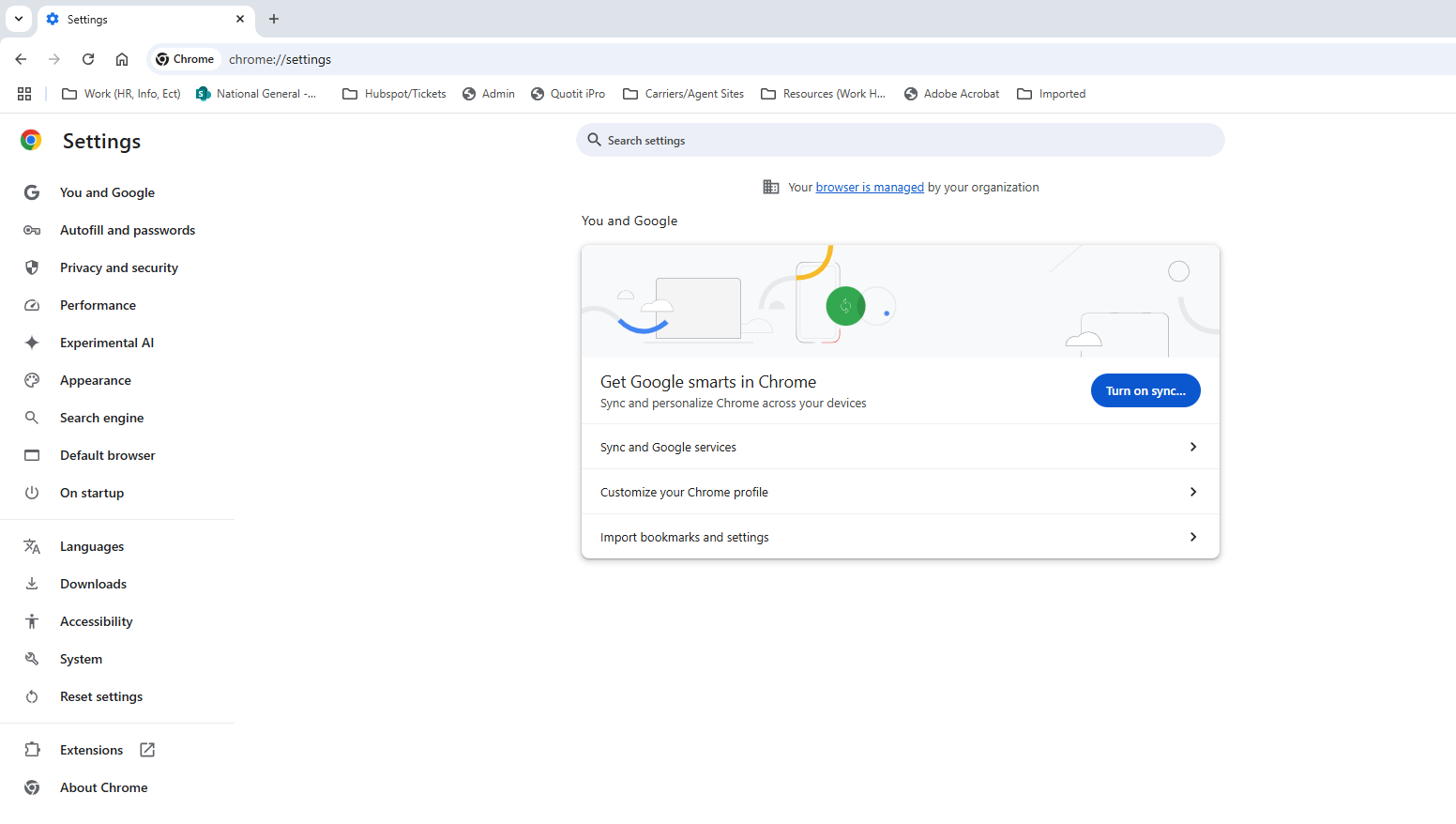
Task: Open Work (HR, Info, Ect) bookmark folder
Action: coord(121,94)
